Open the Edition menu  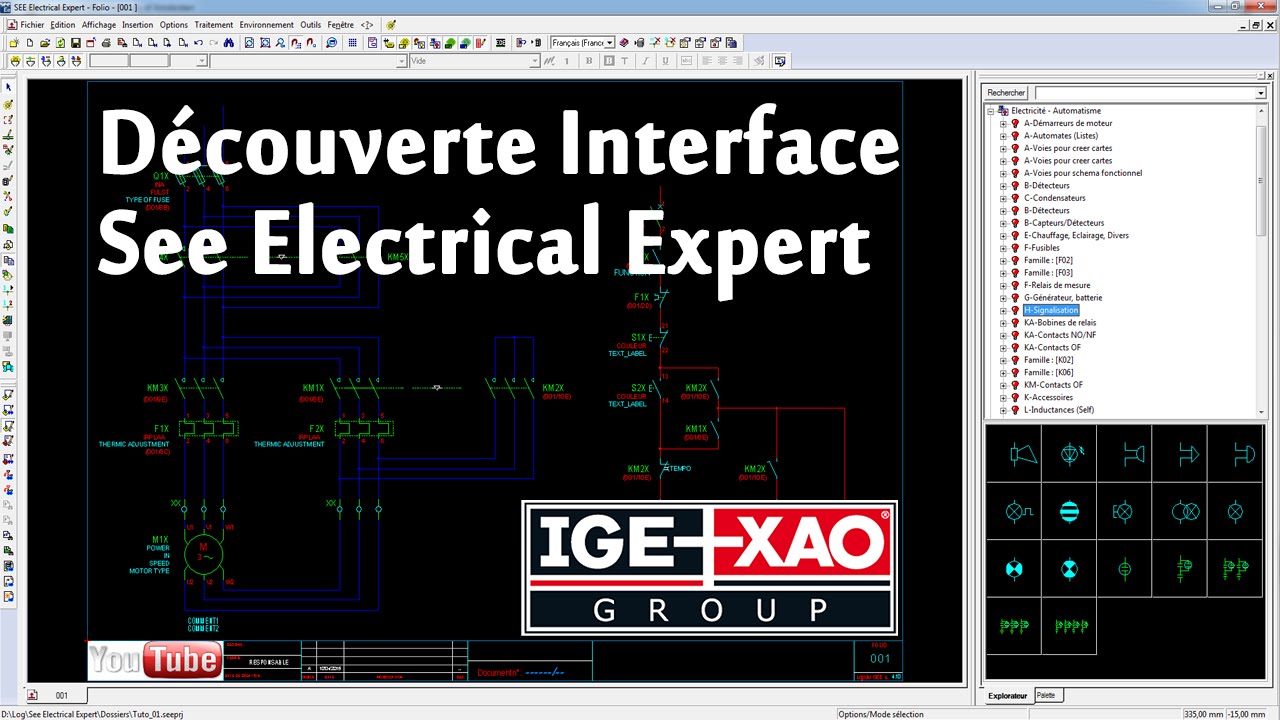[63, 24]
